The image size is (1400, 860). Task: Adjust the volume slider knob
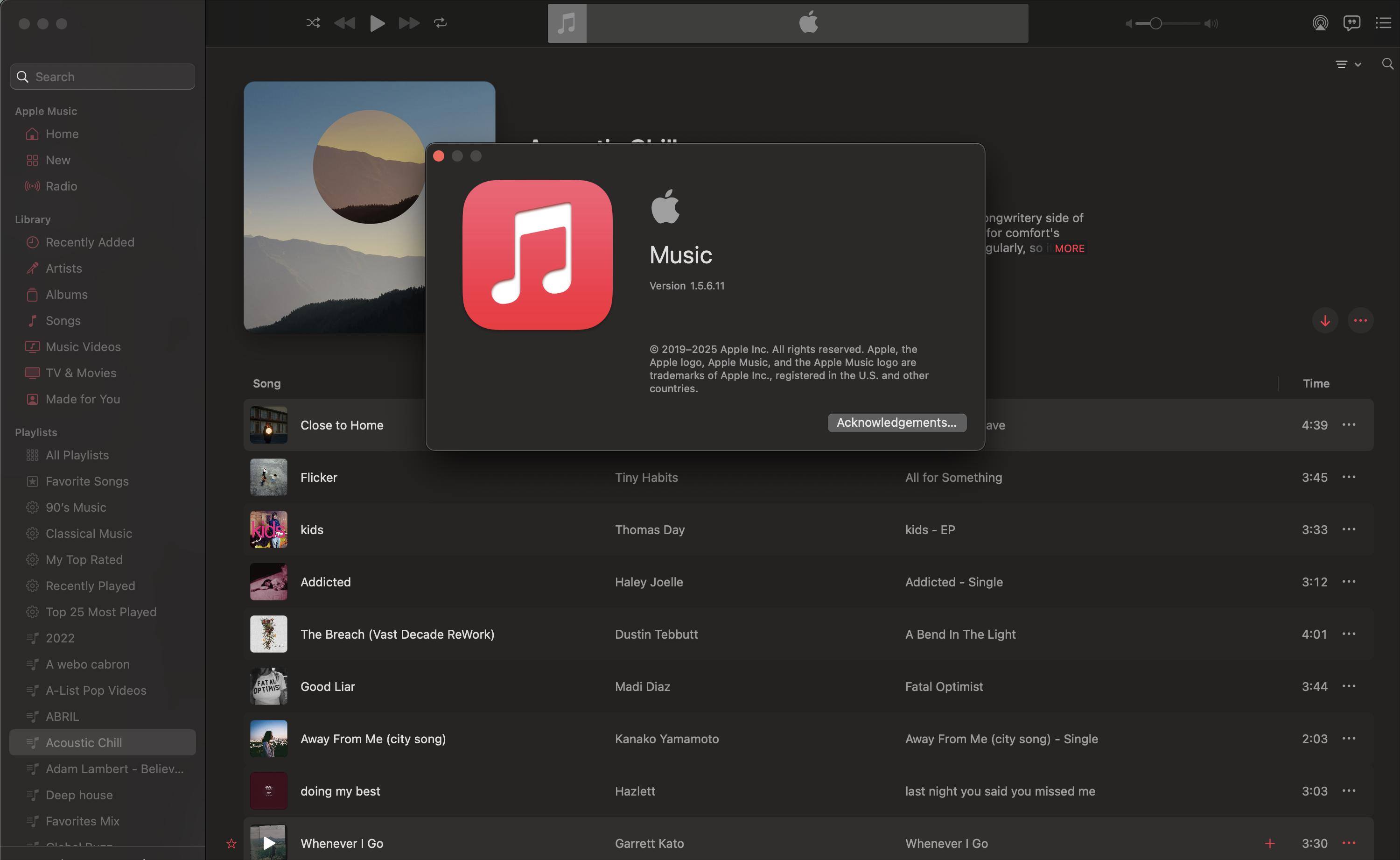pyautogui.click(x=1155, y=23)
